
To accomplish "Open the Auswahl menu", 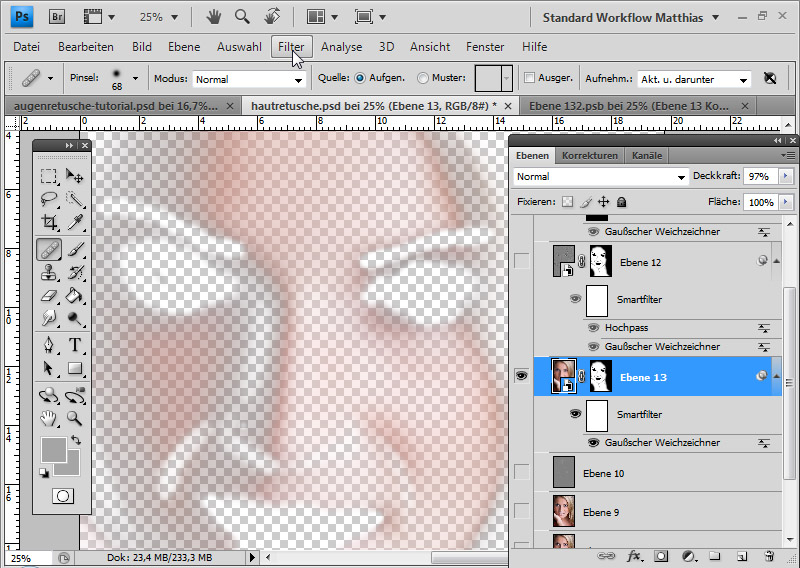I will point(239,46).
